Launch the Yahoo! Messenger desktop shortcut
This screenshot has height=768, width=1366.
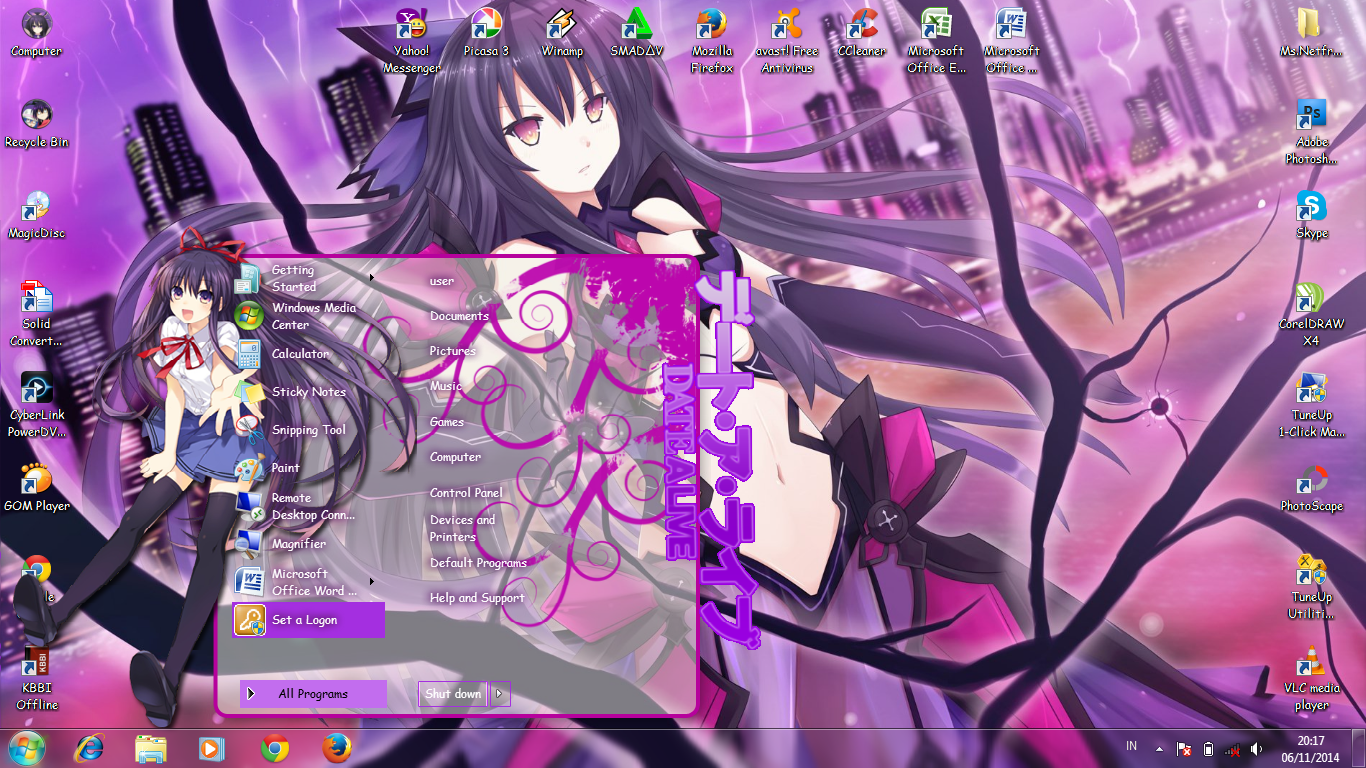412,41
